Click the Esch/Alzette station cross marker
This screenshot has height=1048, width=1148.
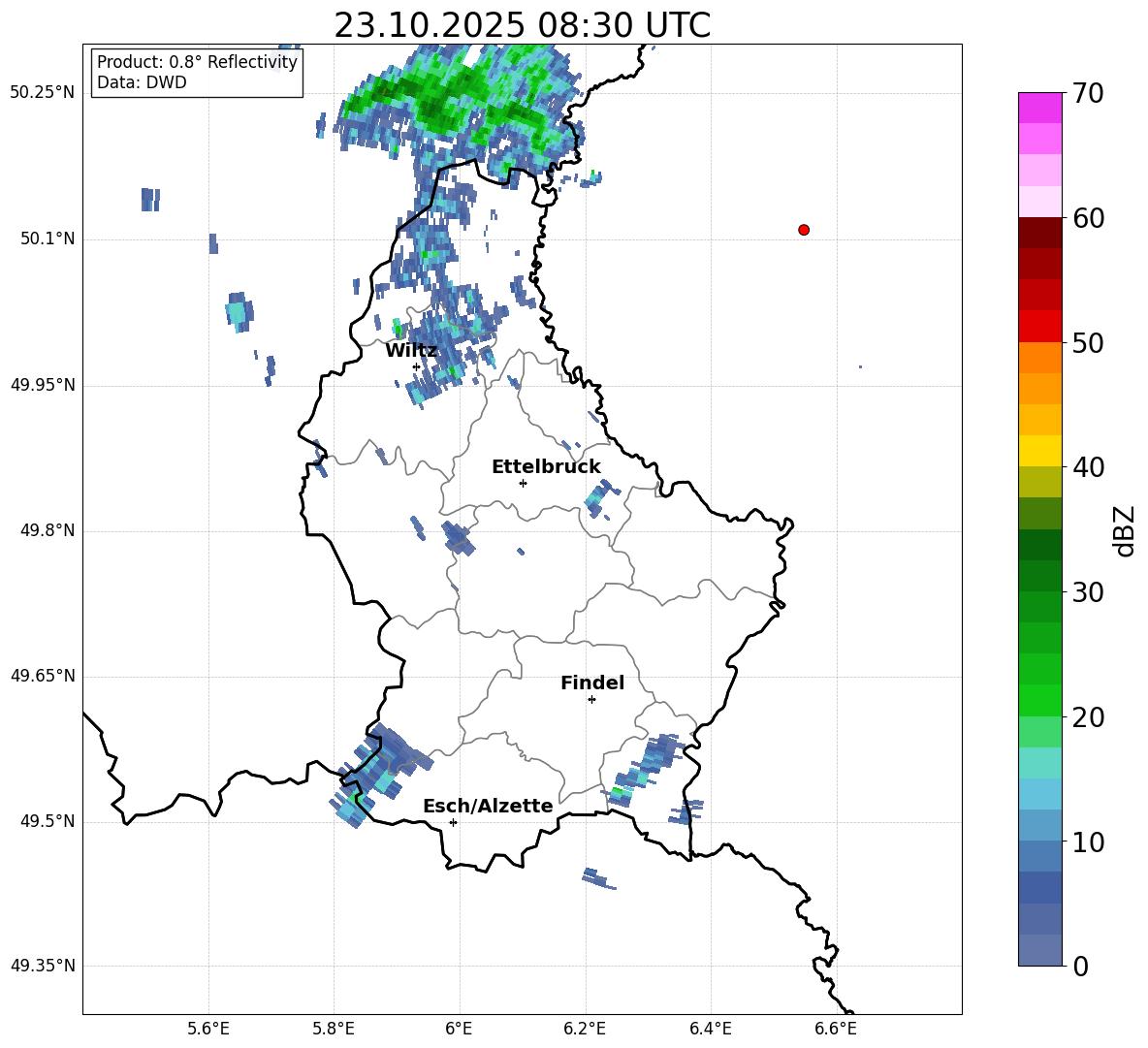[x=453, y=822]
